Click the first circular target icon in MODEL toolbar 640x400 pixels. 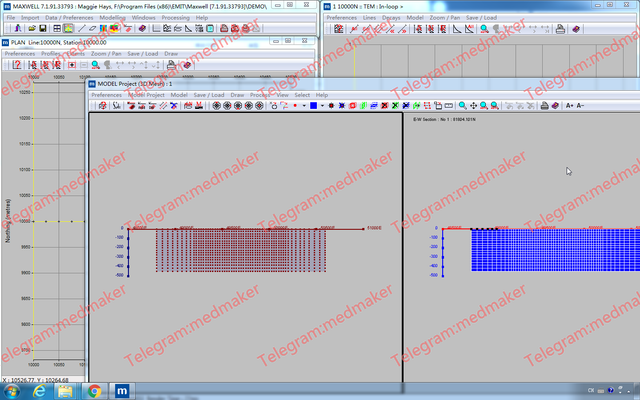(x=216, y=106)
